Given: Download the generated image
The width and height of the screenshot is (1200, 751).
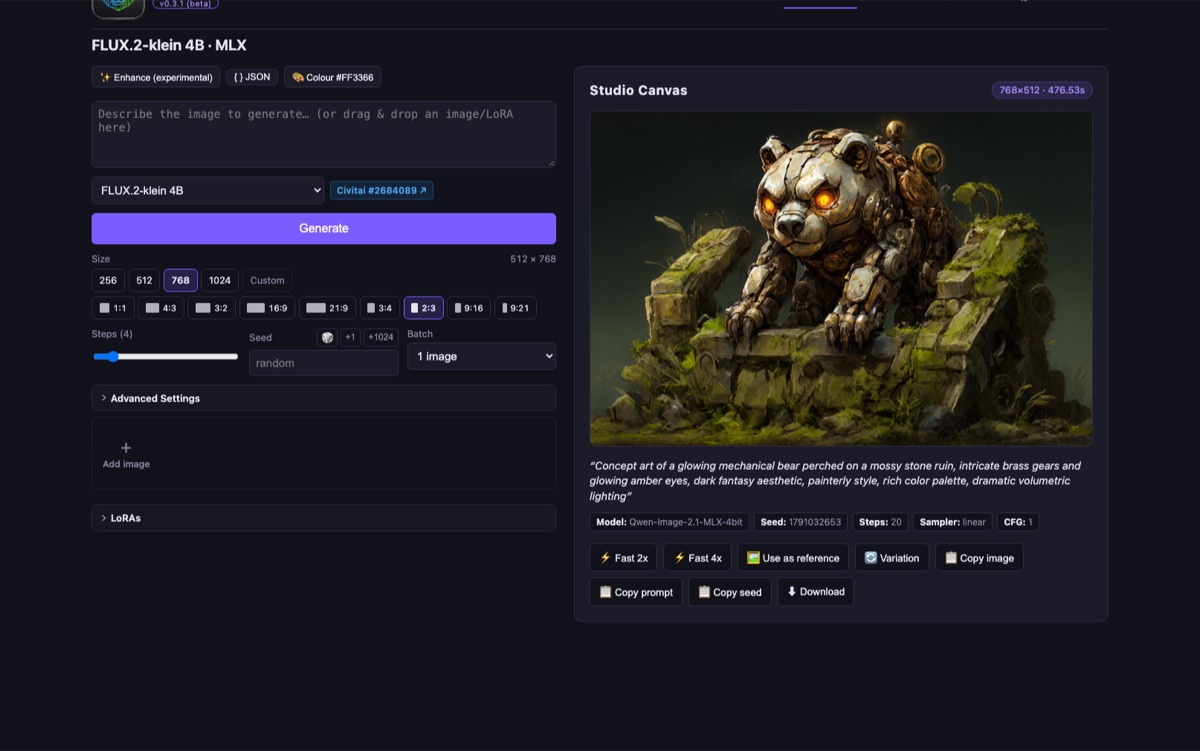Looking at the screenshot, I should 815,592.
